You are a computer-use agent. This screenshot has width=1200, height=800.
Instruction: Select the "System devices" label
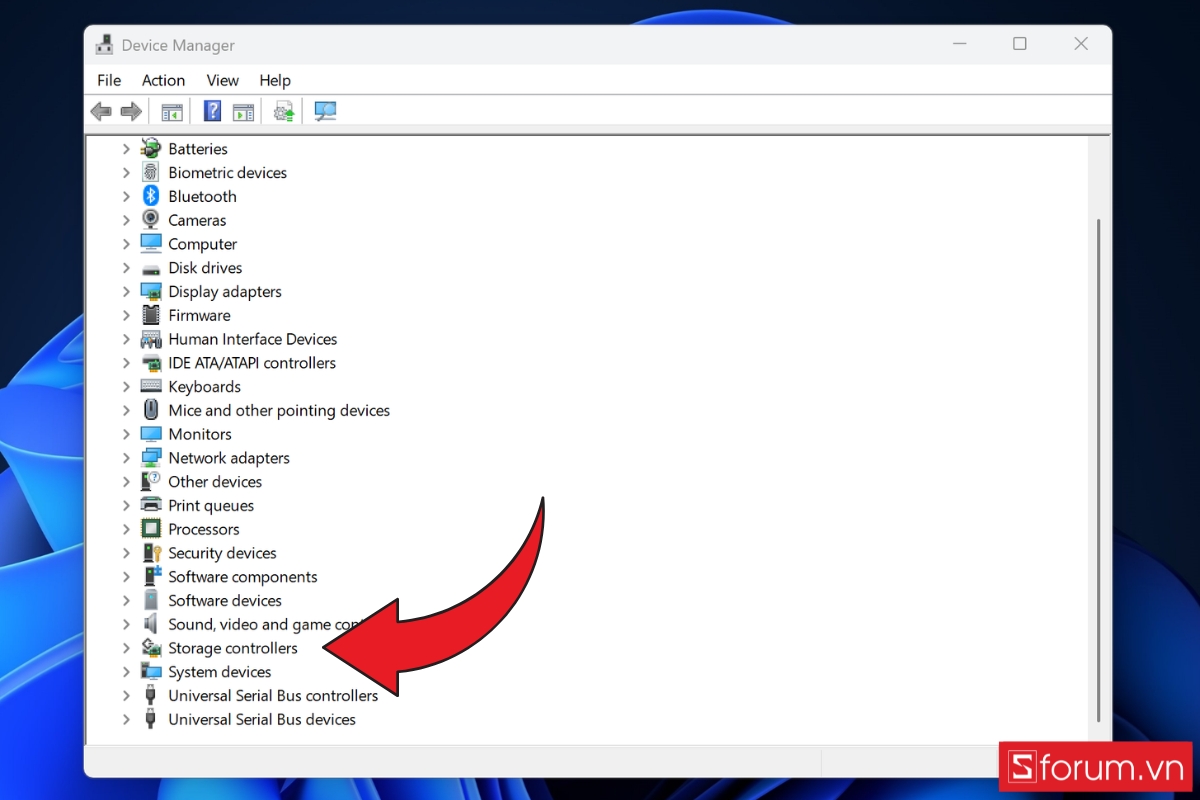click(x=220, y=672)
